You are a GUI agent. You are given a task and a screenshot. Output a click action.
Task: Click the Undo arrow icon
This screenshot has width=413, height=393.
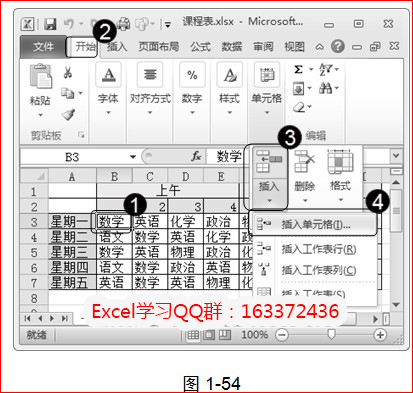(68, 24)
